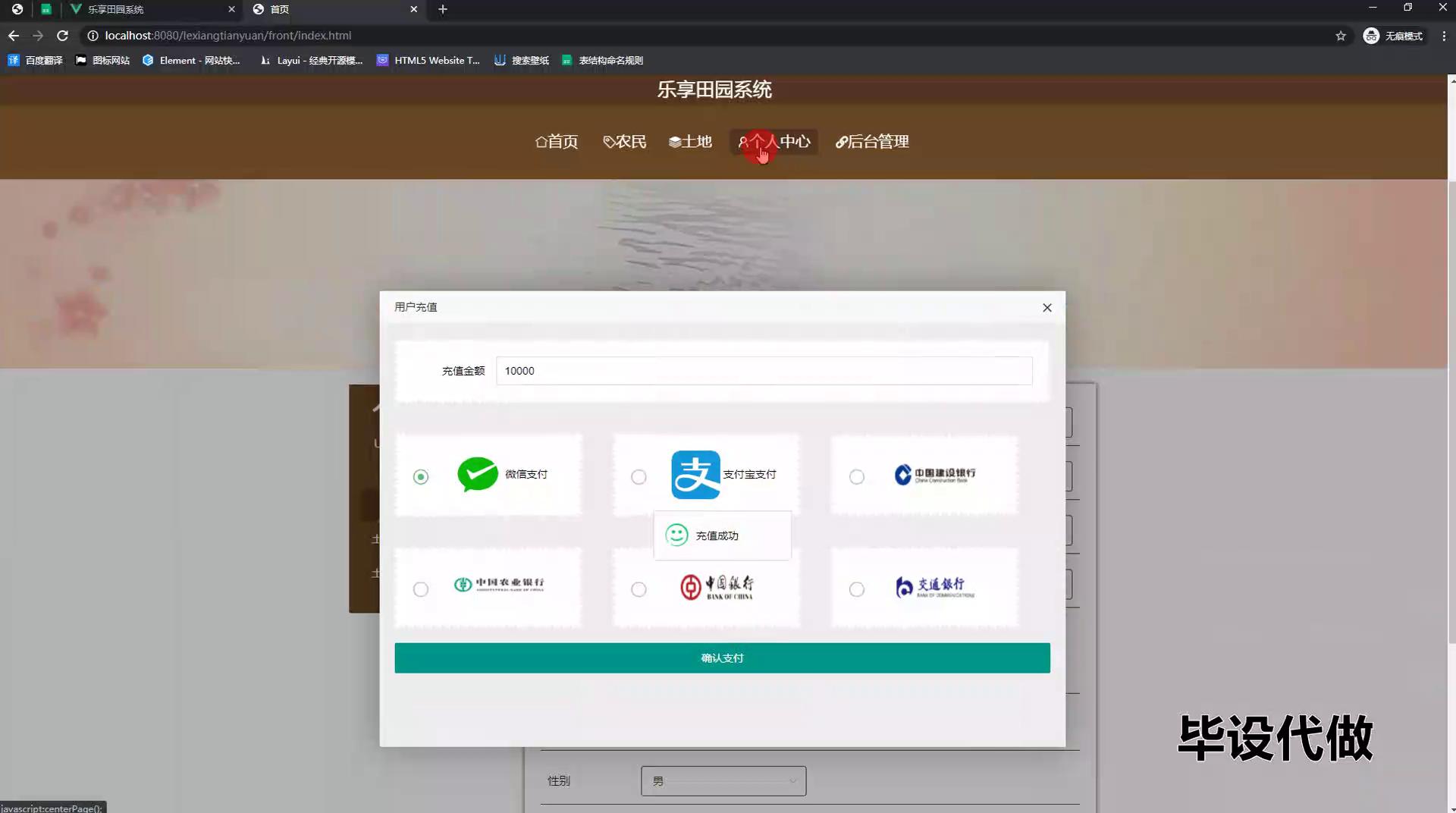The width and height of the screenshot is (1456, 813).
Task: Open Chrome's three-dot menu
Action: point(1443,36)
